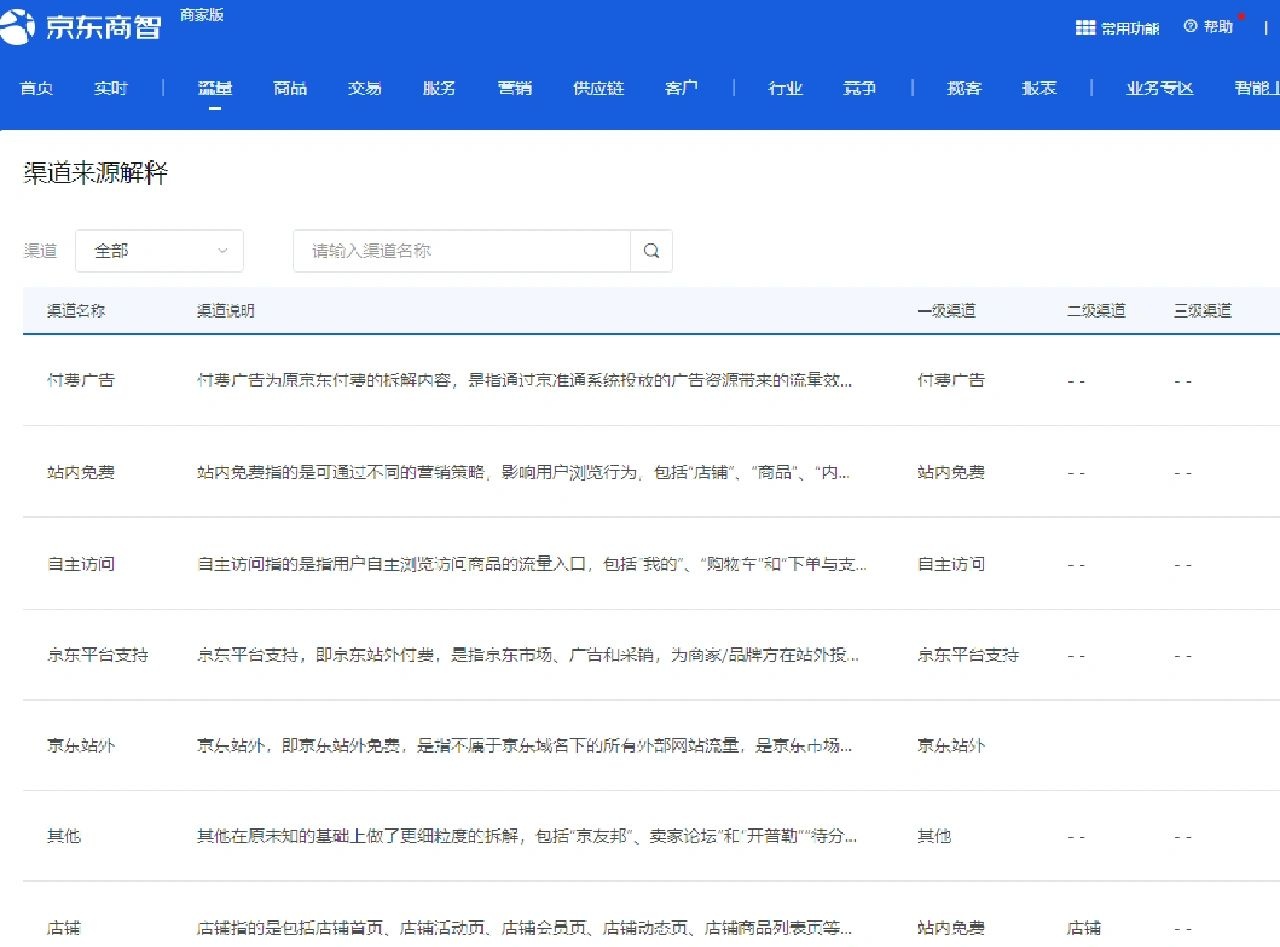
Task: Select the 流量 menu item
Action: (x=215, y=88)
